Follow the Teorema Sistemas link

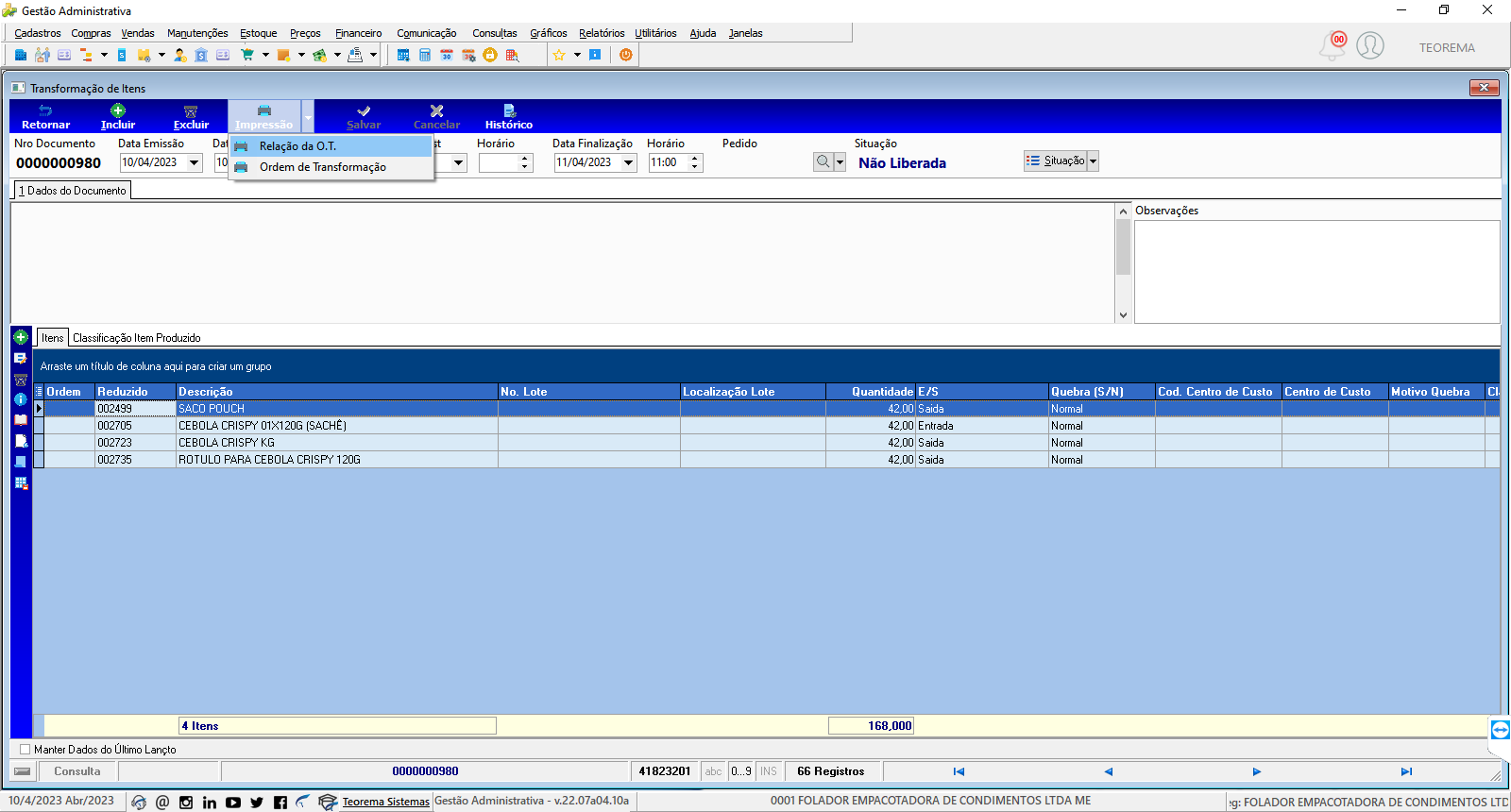(385, 802)
